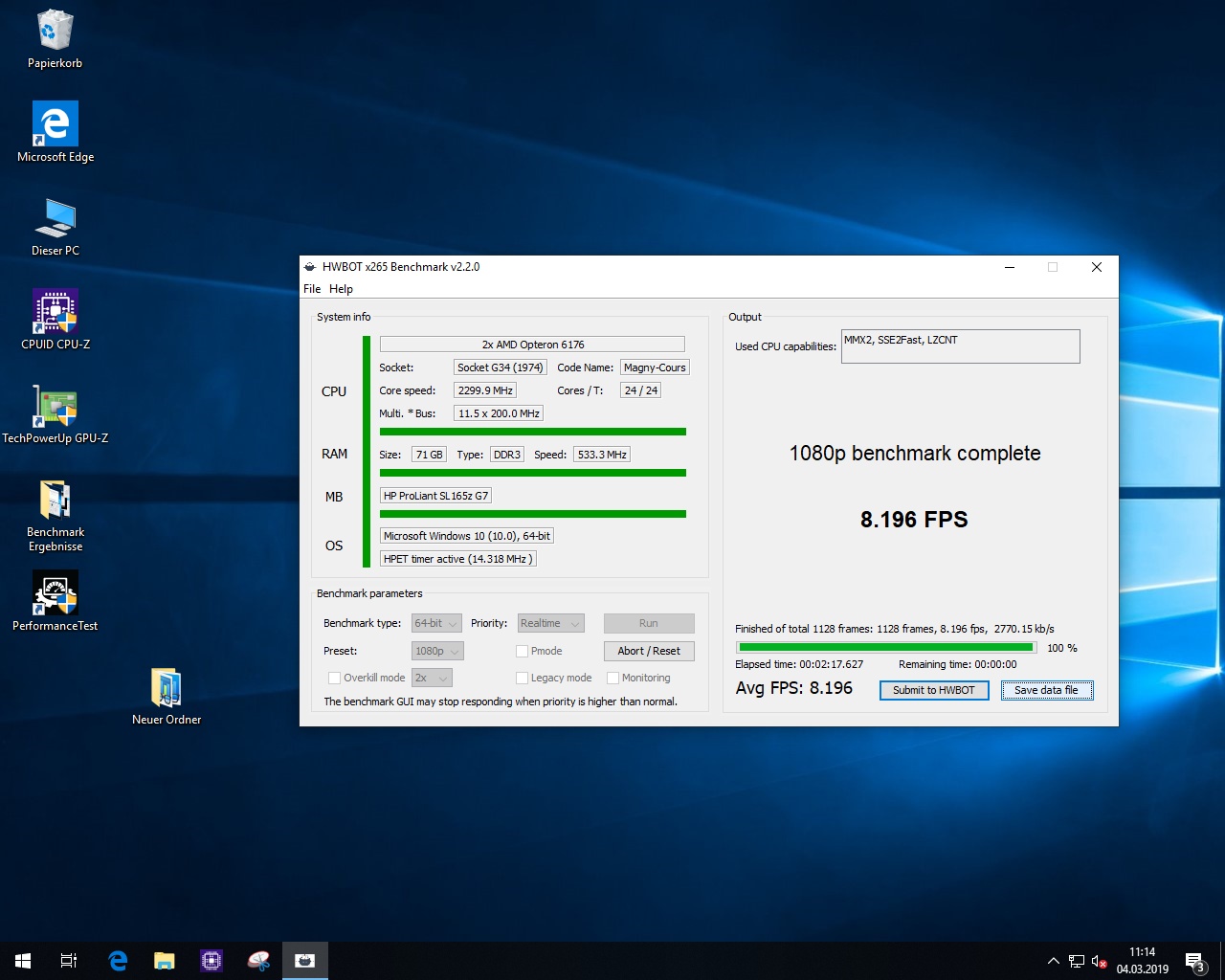Click the 2x AMD Opteron 6176 field

pos(532,345)
